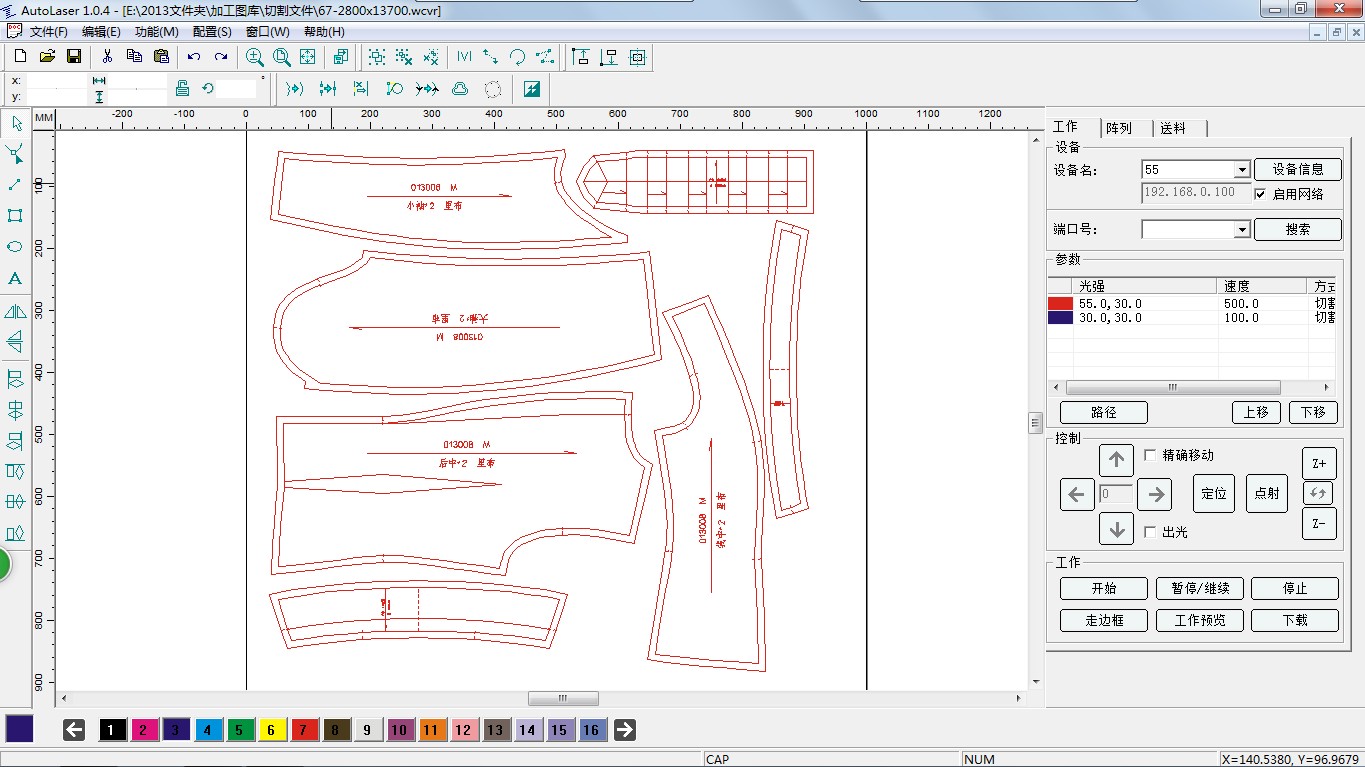
Task: Click the 开始 start button
Action: (1104, 588)
